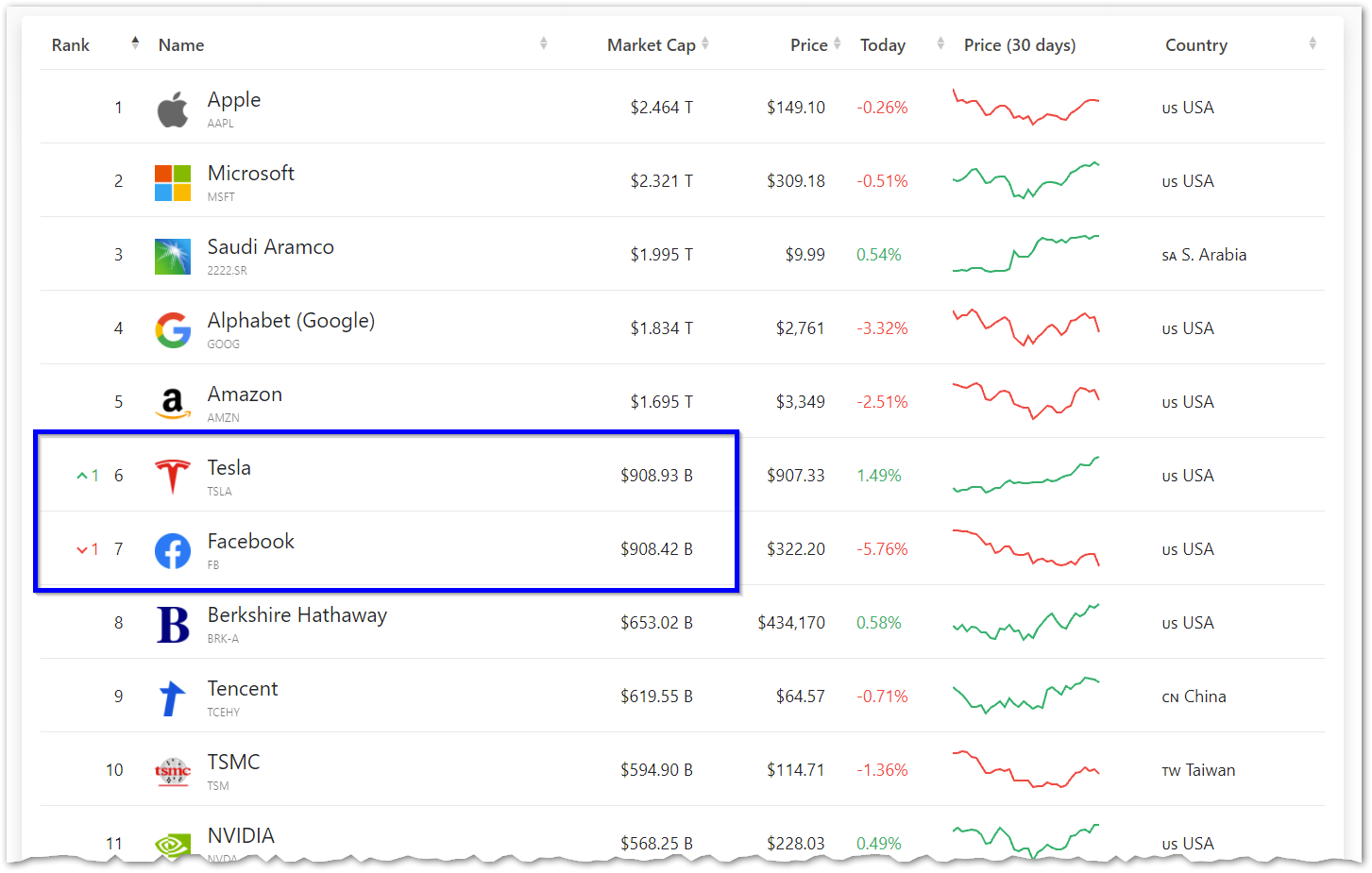Open the Tencent company link
This screenshot has height=873, width=1372.
243,689
